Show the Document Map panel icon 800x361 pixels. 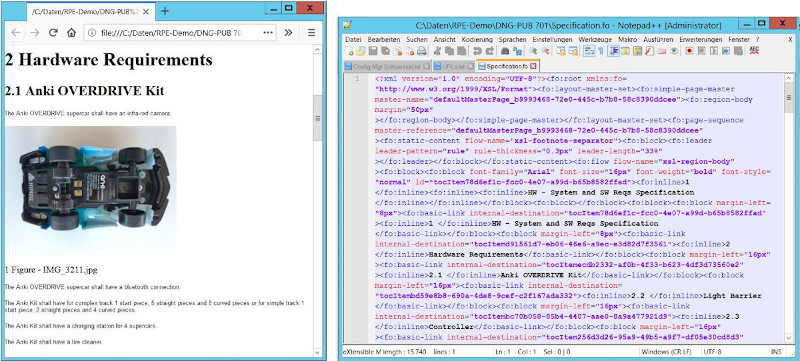coord(637,51)
